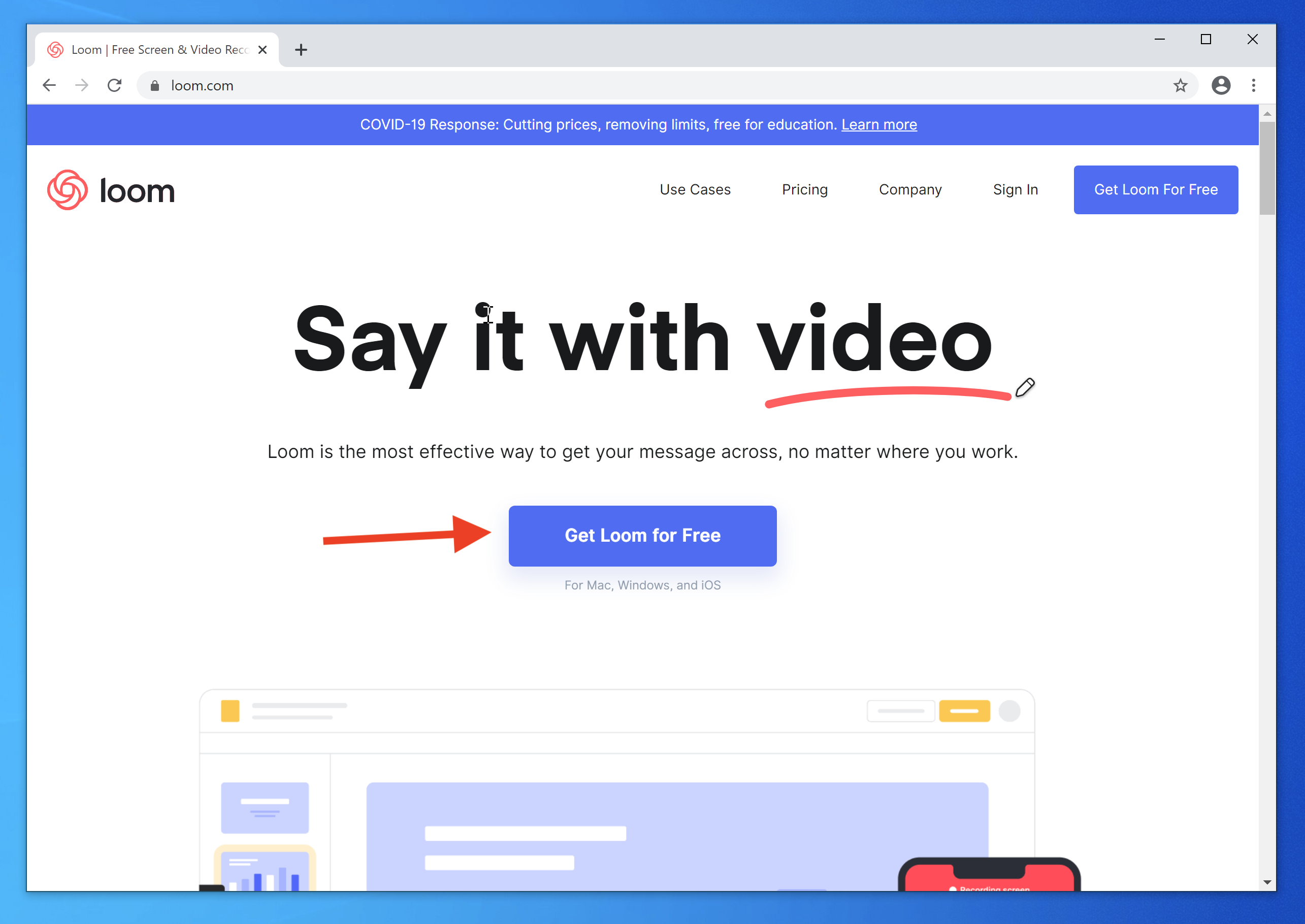
Task: Click the header Get Loom For Free button
Action: pyautogui.click(x=1155, y=189)
